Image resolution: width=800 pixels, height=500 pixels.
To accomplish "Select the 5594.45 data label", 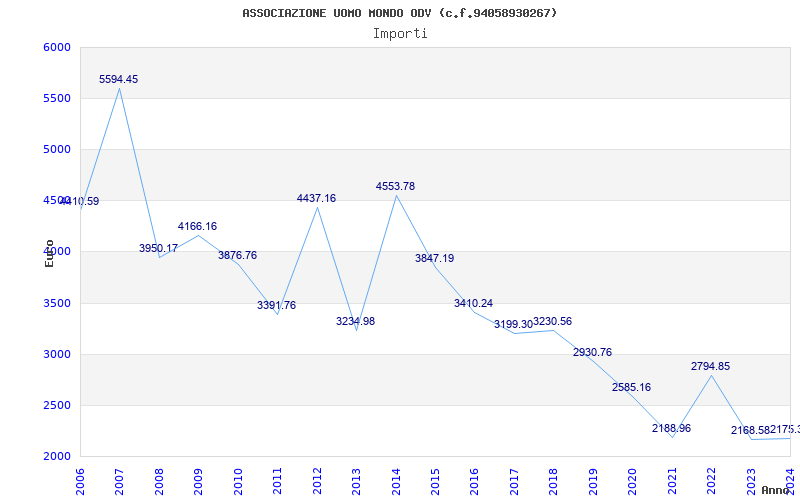I will 118,80.
